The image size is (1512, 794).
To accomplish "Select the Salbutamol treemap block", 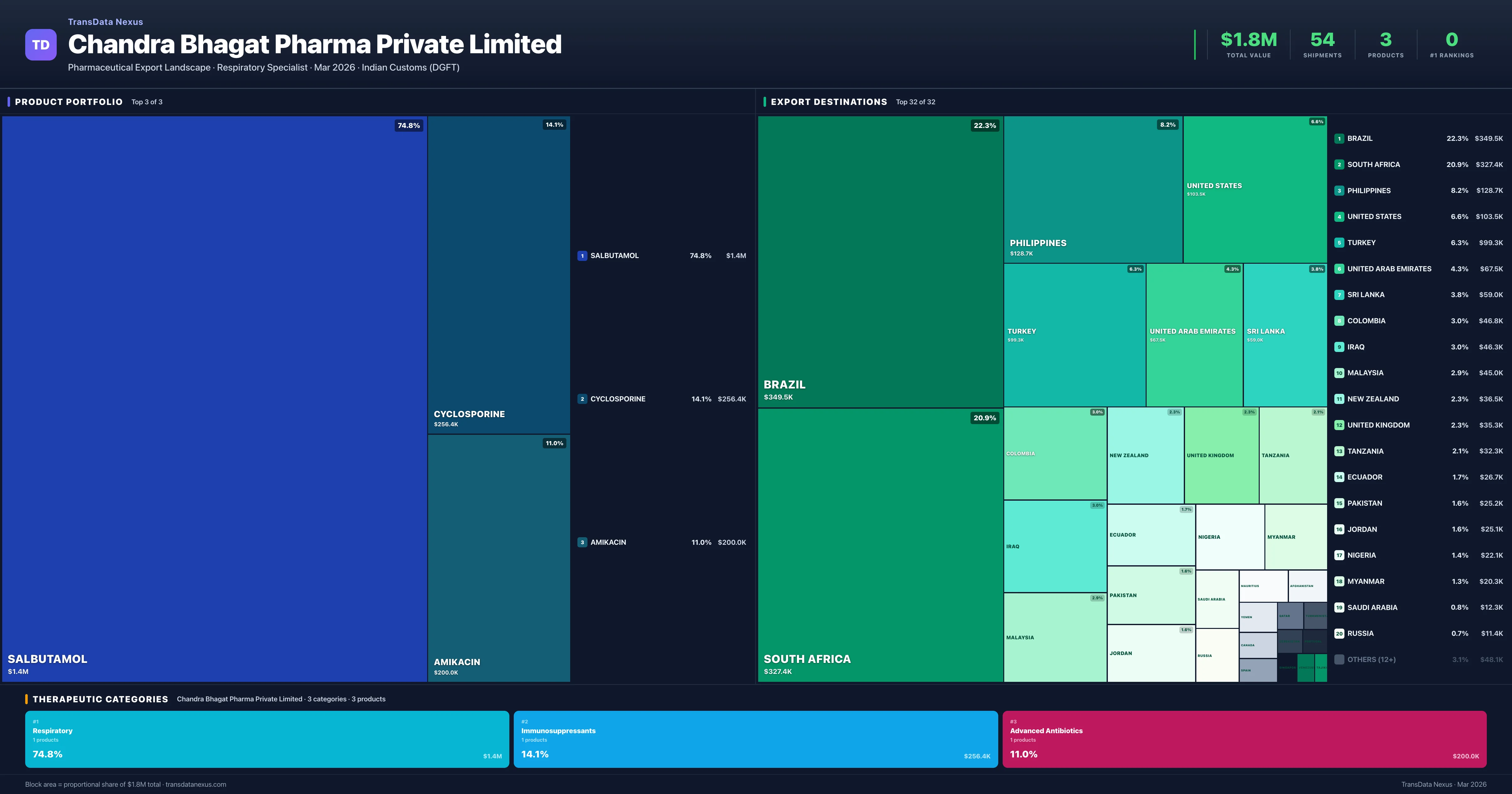I will (214, 399).
